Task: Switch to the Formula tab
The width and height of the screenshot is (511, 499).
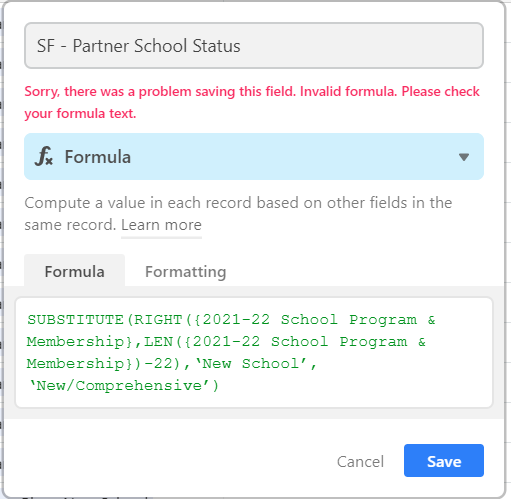Action: point(74,271)
